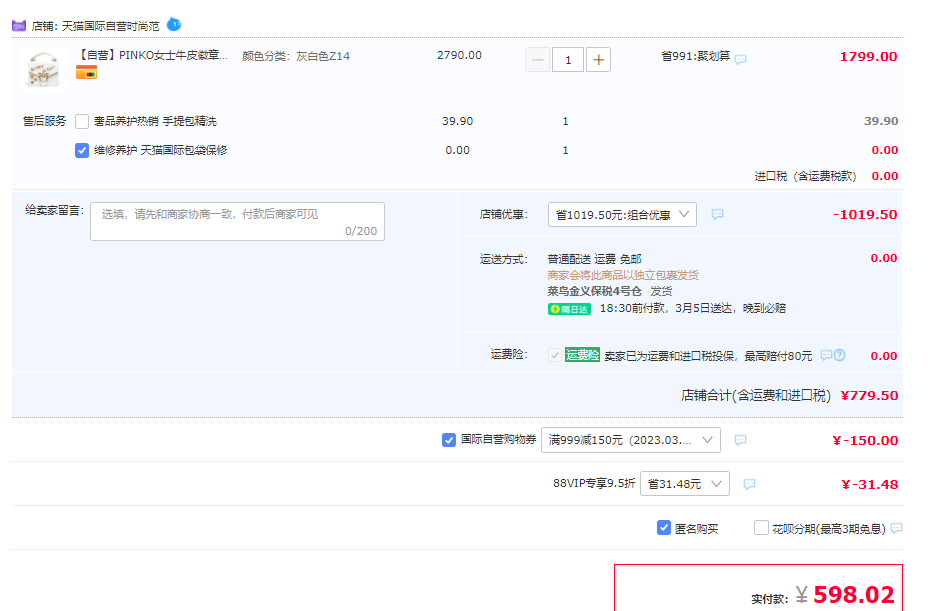The width and height of the screenshot is (931, 611).
Task: Expand the 店铺优惠 省1019.50元 dropdown
Action: click(622, 214)
